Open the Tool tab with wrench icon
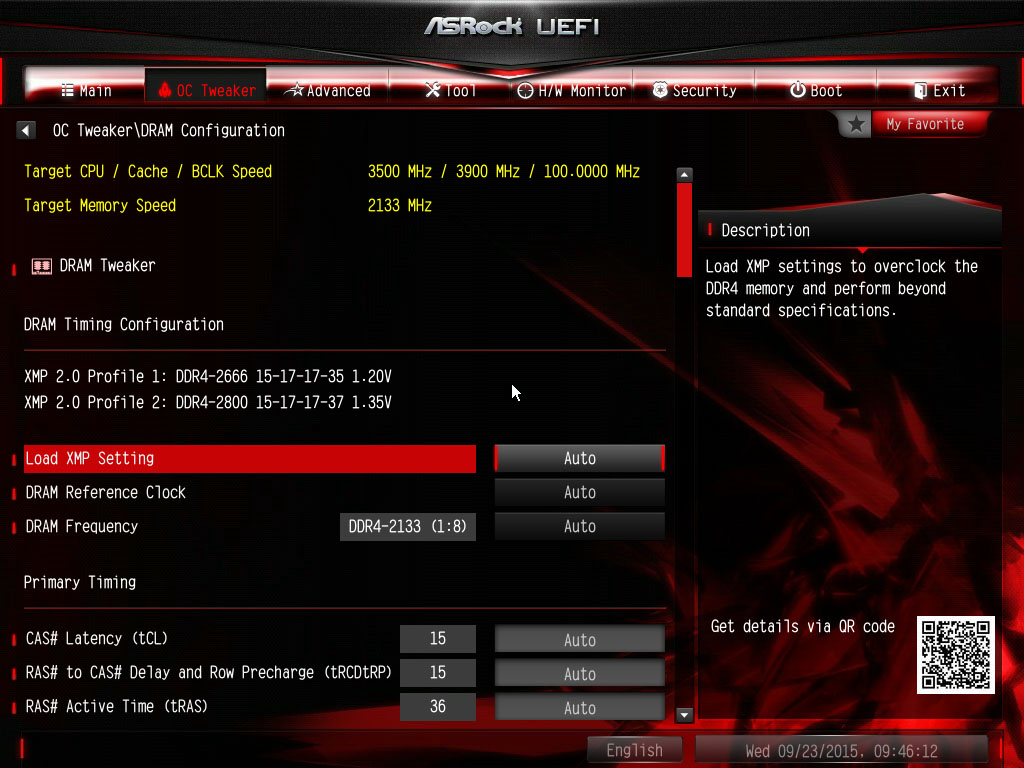This screenshot has height=768, width=1024. point(450,90)
